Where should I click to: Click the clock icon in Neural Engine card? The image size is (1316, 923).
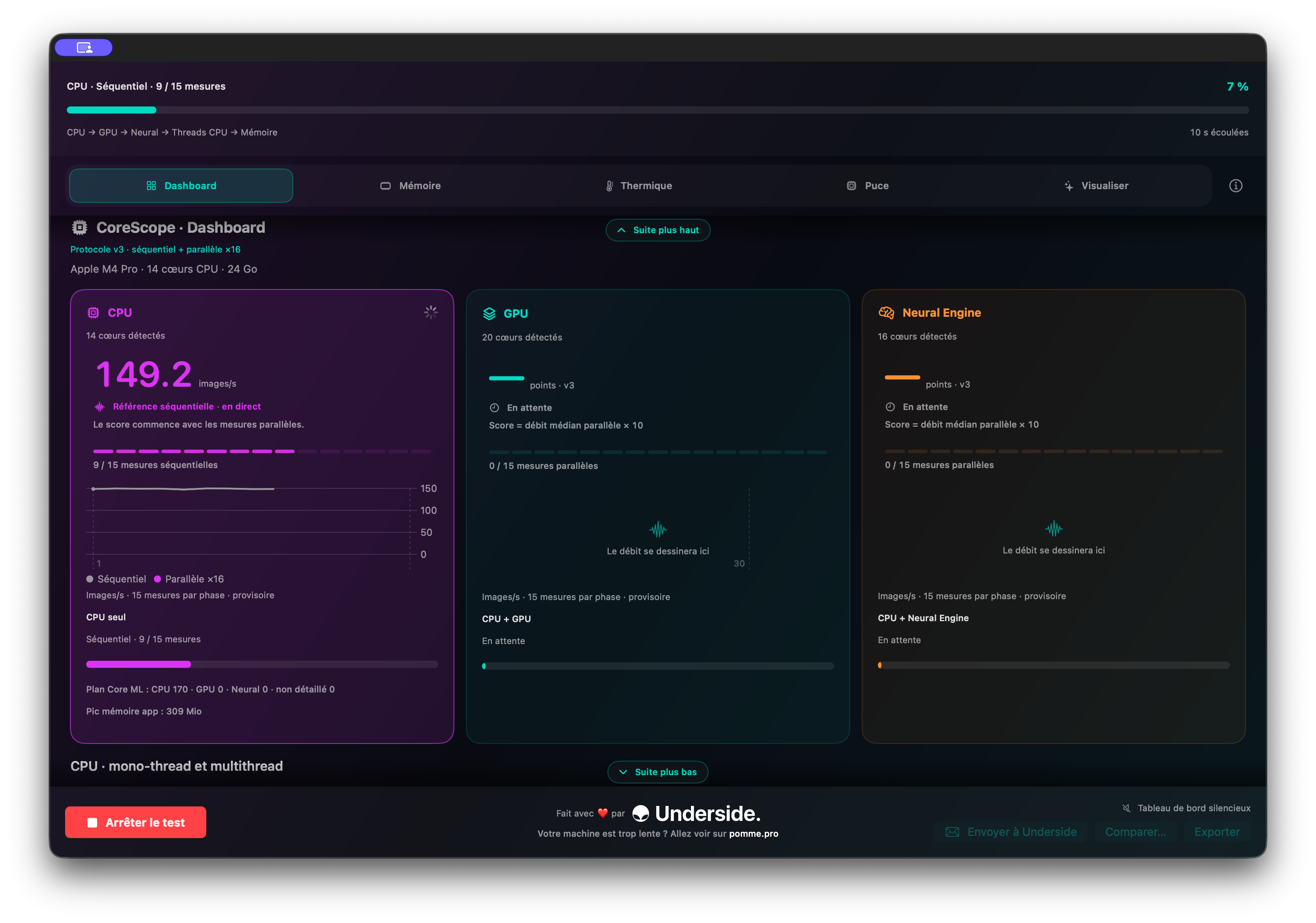[x=890, y=407]
